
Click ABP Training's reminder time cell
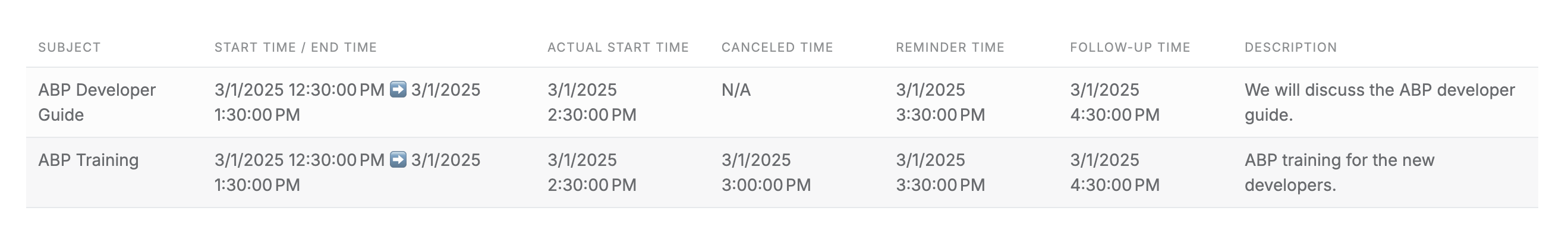point(940,172)
